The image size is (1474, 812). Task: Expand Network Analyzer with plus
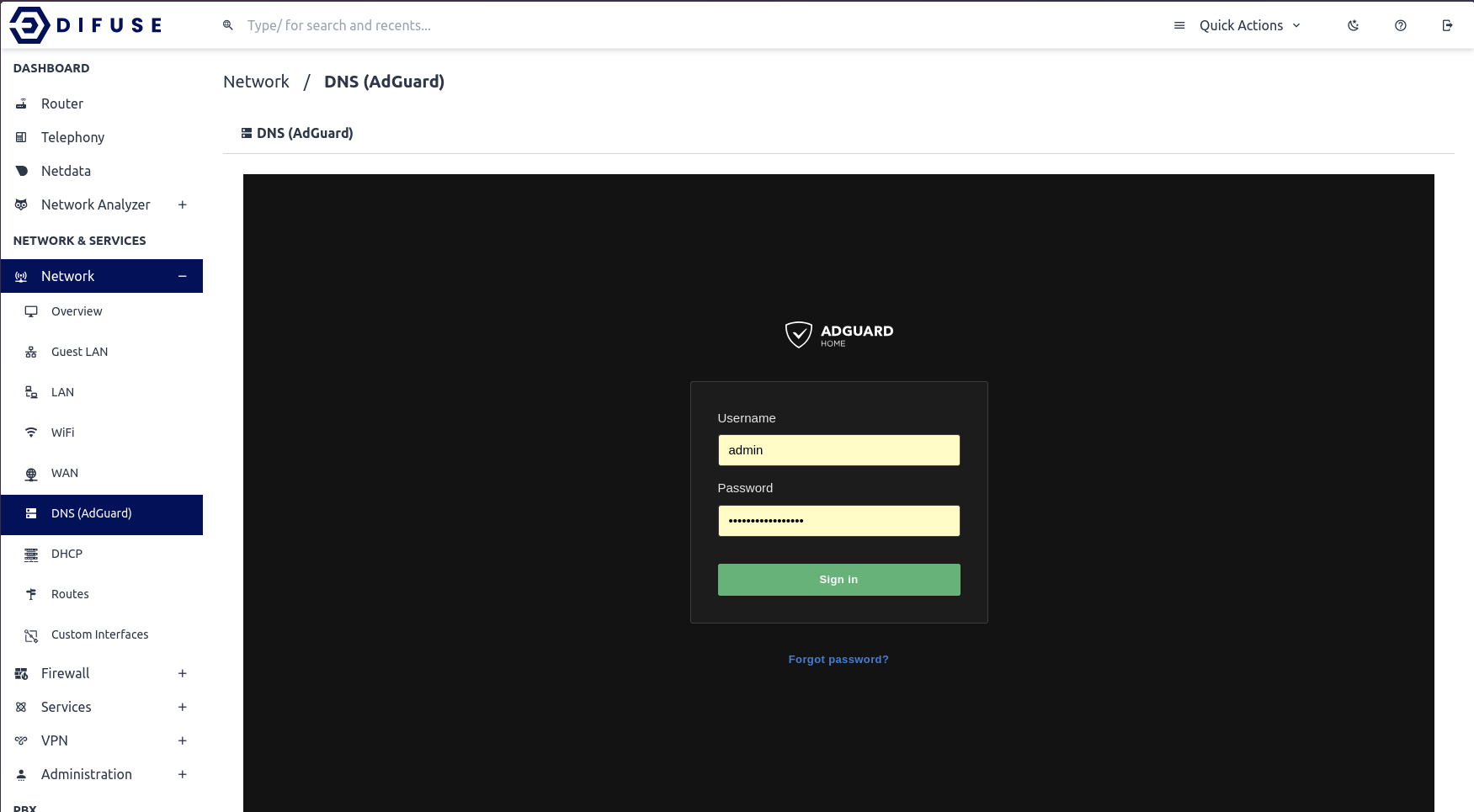(182, 204)
